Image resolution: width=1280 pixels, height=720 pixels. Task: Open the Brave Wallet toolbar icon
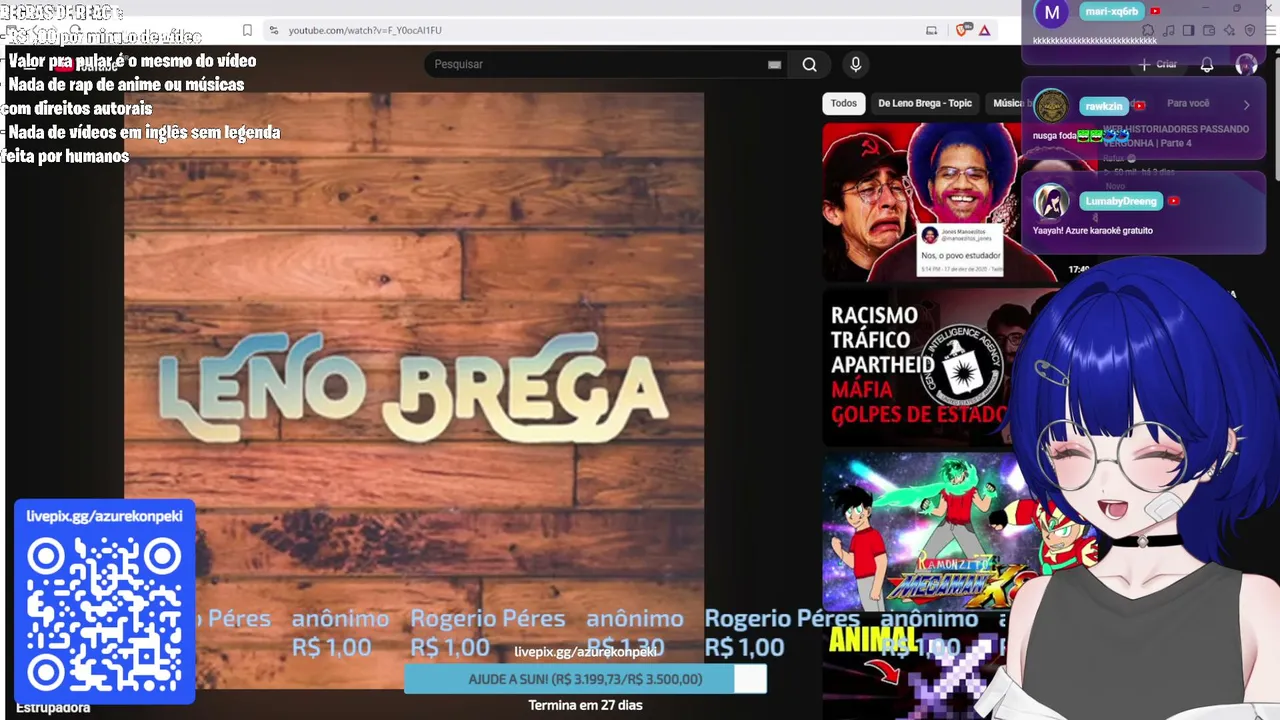[x=1208, y=30]
